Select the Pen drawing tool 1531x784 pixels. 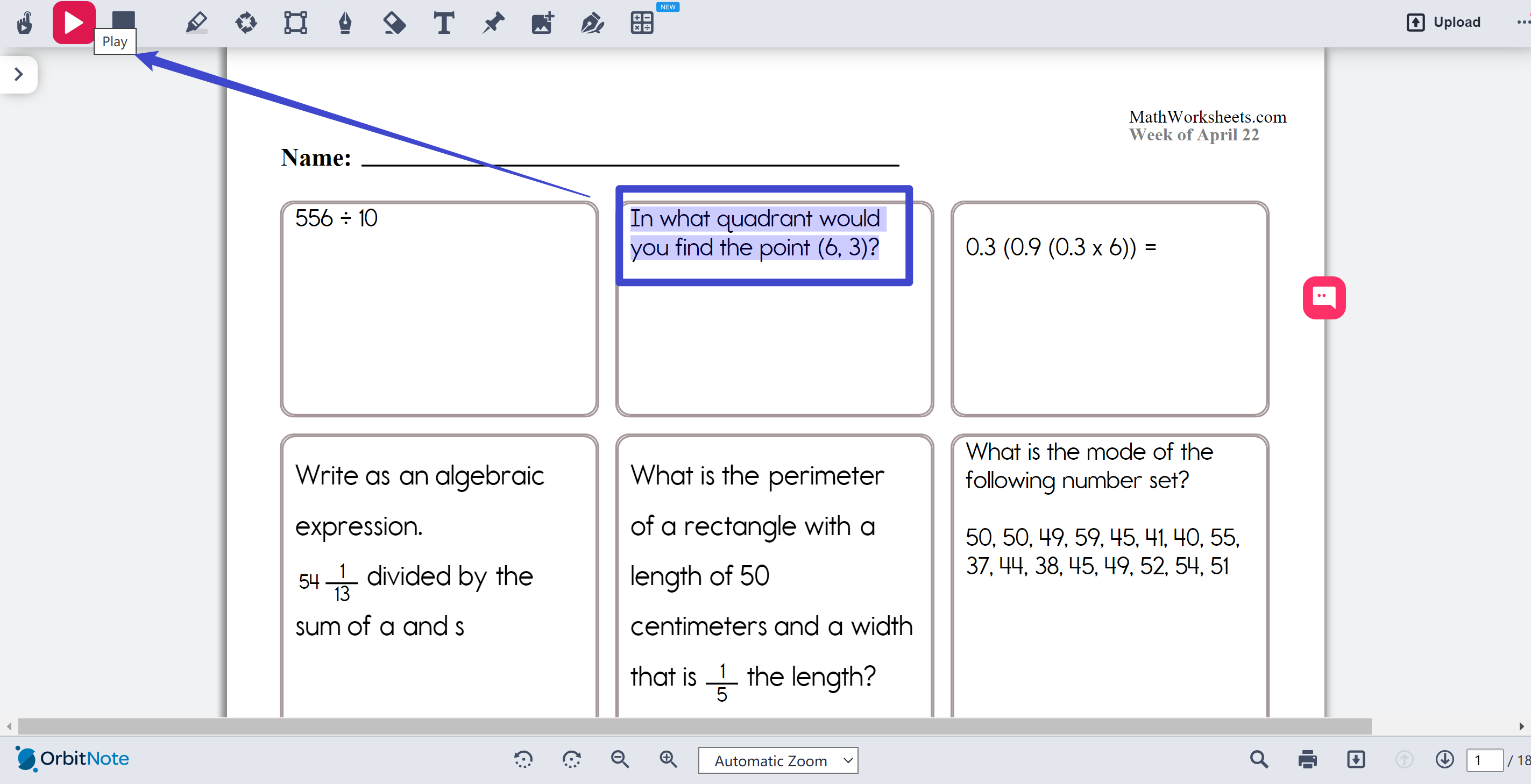pyautogui.click(x=345, y=23)
